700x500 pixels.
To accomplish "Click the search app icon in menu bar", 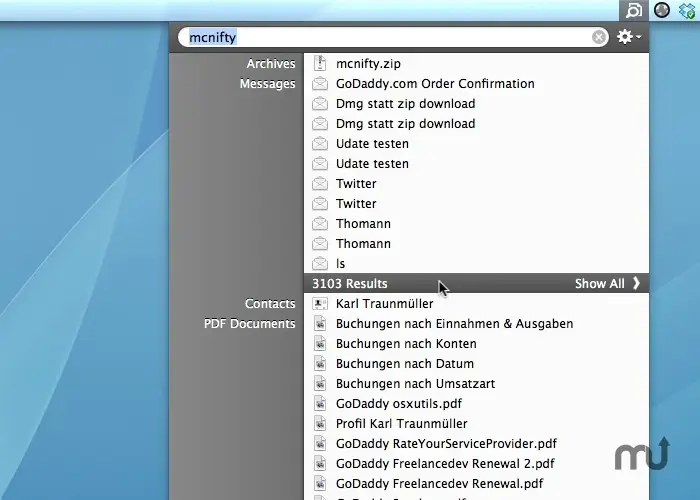I will 633,10.
